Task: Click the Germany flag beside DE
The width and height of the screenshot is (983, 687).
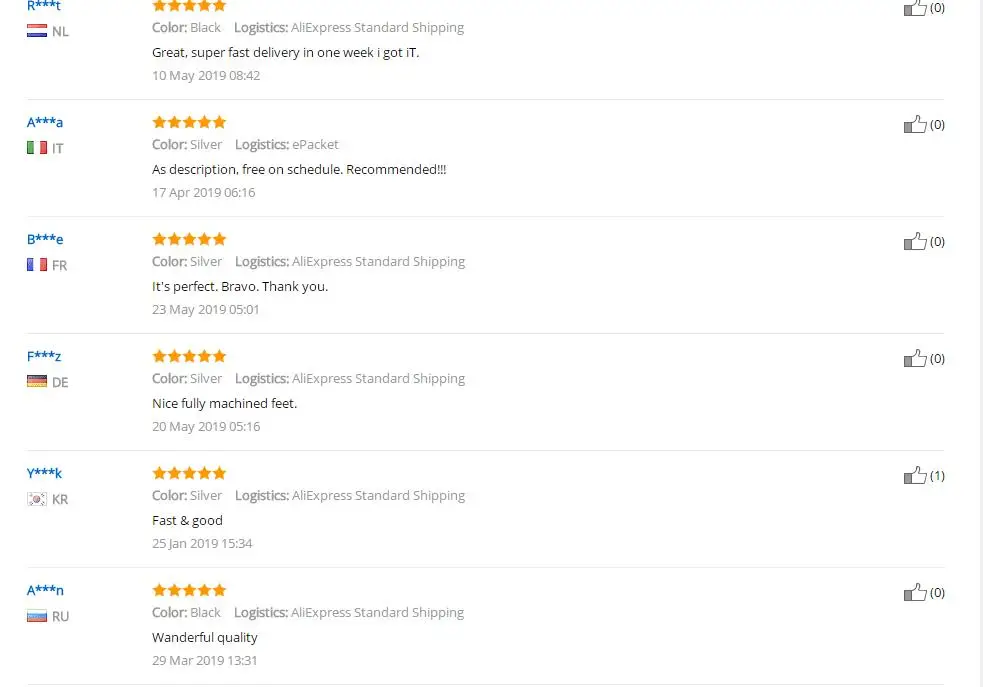Action: pos(37,382)
